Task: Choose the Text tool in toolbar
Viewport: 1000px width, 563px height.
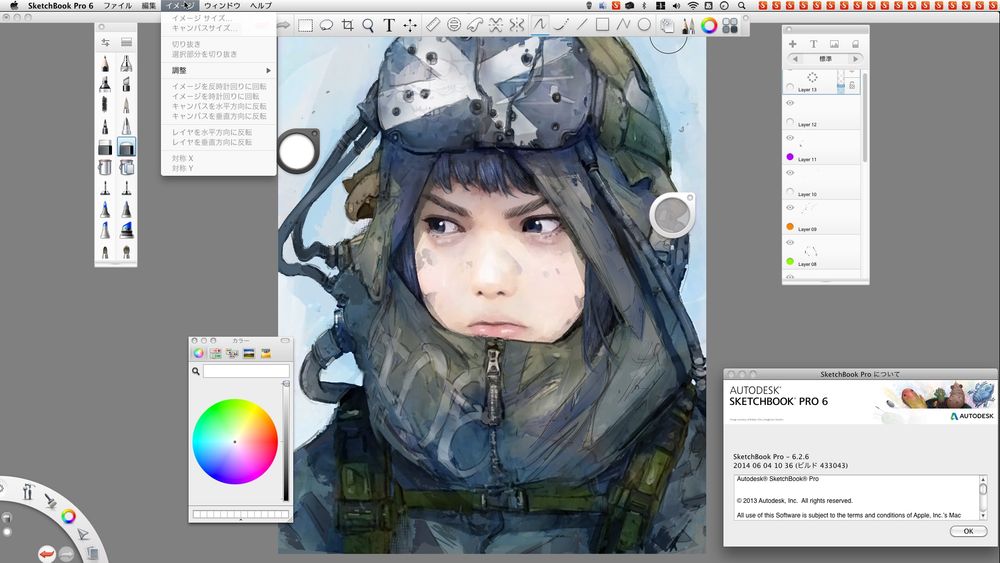Action: [x=389, y=25]
